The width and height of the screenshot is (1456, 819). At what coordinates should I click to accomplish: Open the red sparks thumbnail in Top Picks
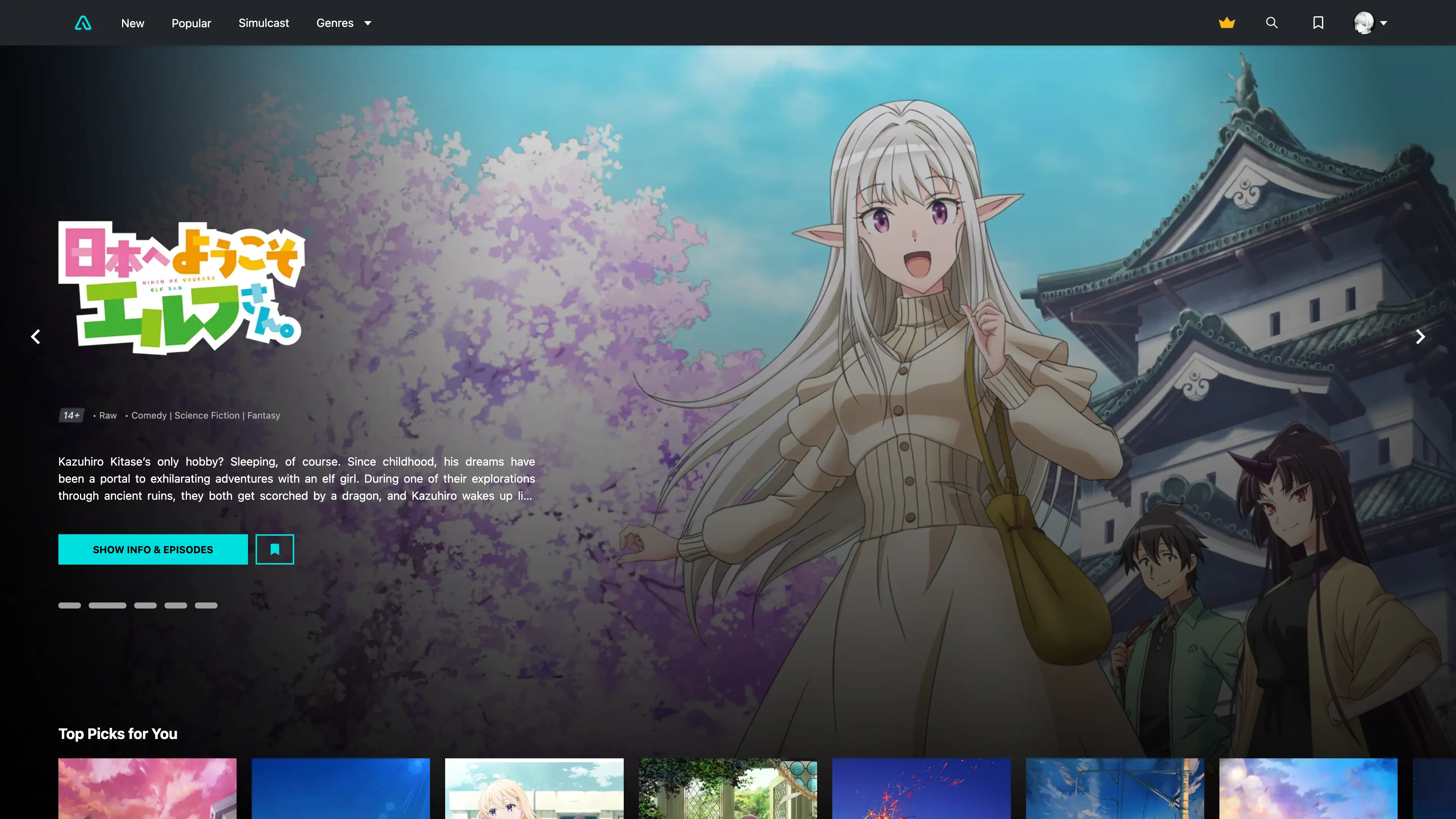(x=921, y=789)
